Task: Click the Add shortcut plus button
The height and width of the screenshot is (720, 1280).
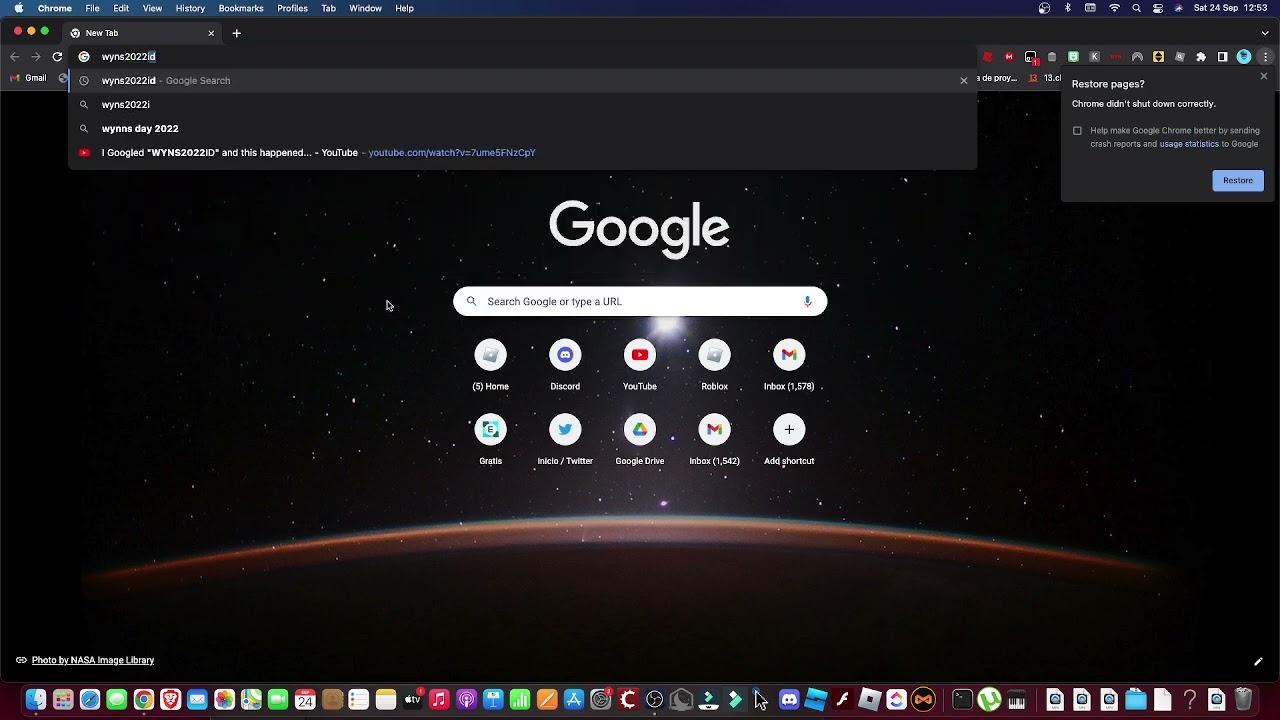Action: (x=789, y=430)
